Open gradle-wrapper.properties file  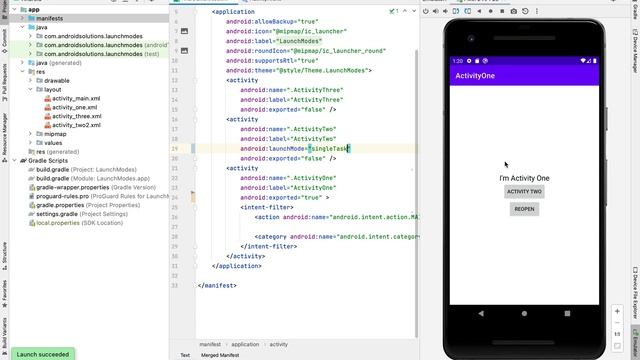point(93,187)
